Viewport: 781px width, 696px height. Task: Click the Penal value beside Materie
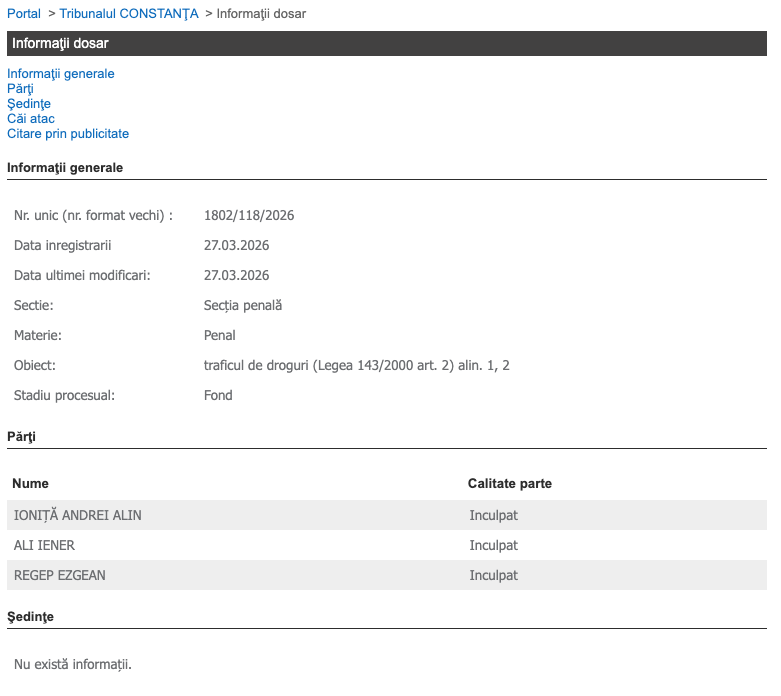220,336
